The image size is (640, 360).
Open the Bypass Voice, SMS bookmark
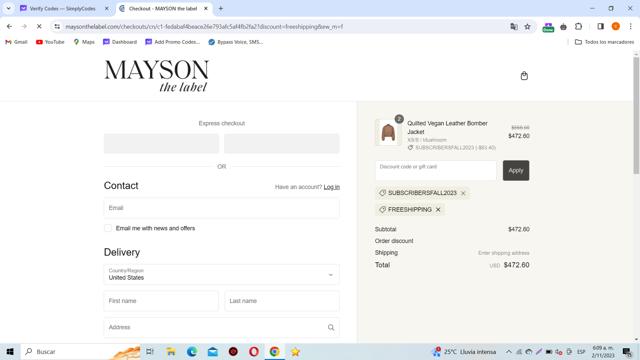click(236, 42)
